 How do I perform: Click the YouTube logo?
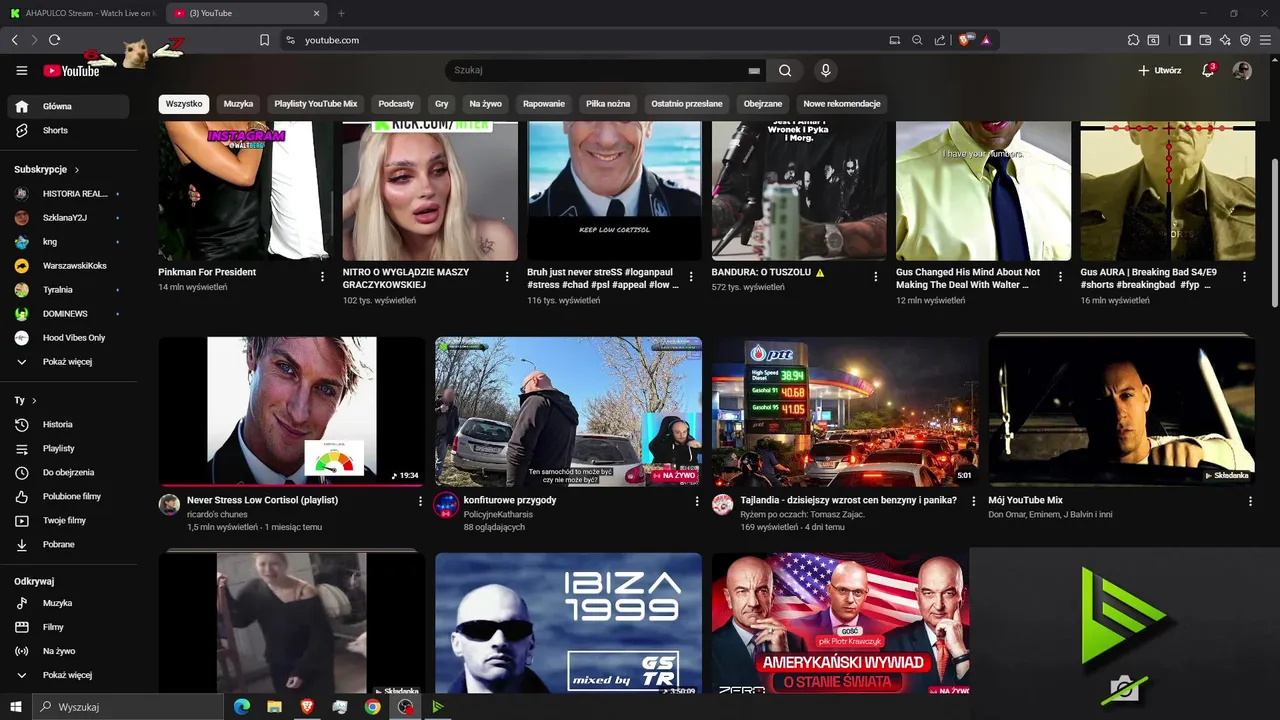tap(71, 71)
